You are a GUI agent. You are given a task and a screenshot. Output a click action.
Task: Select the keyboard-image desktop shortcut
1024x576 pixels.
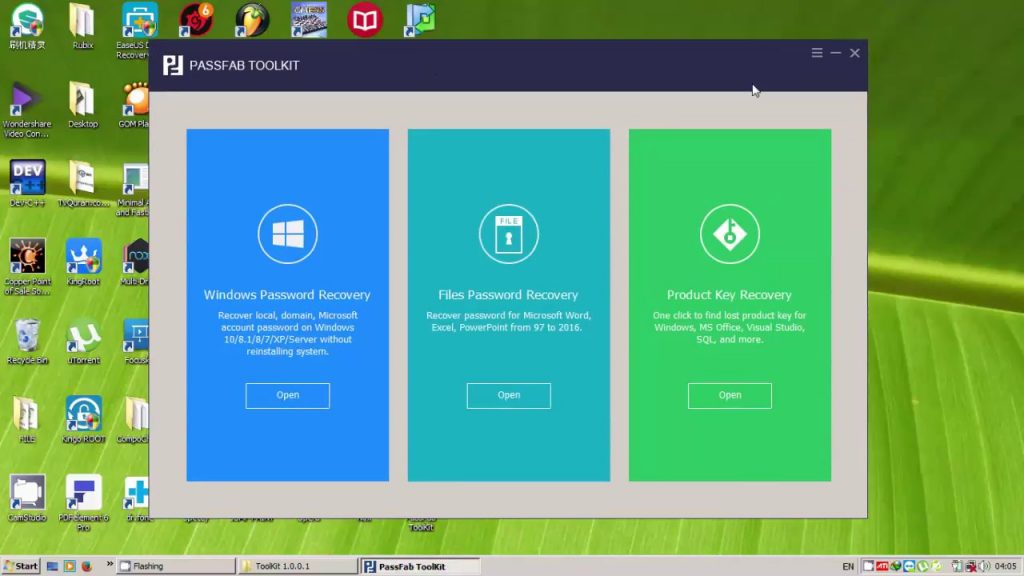(308, 20)
